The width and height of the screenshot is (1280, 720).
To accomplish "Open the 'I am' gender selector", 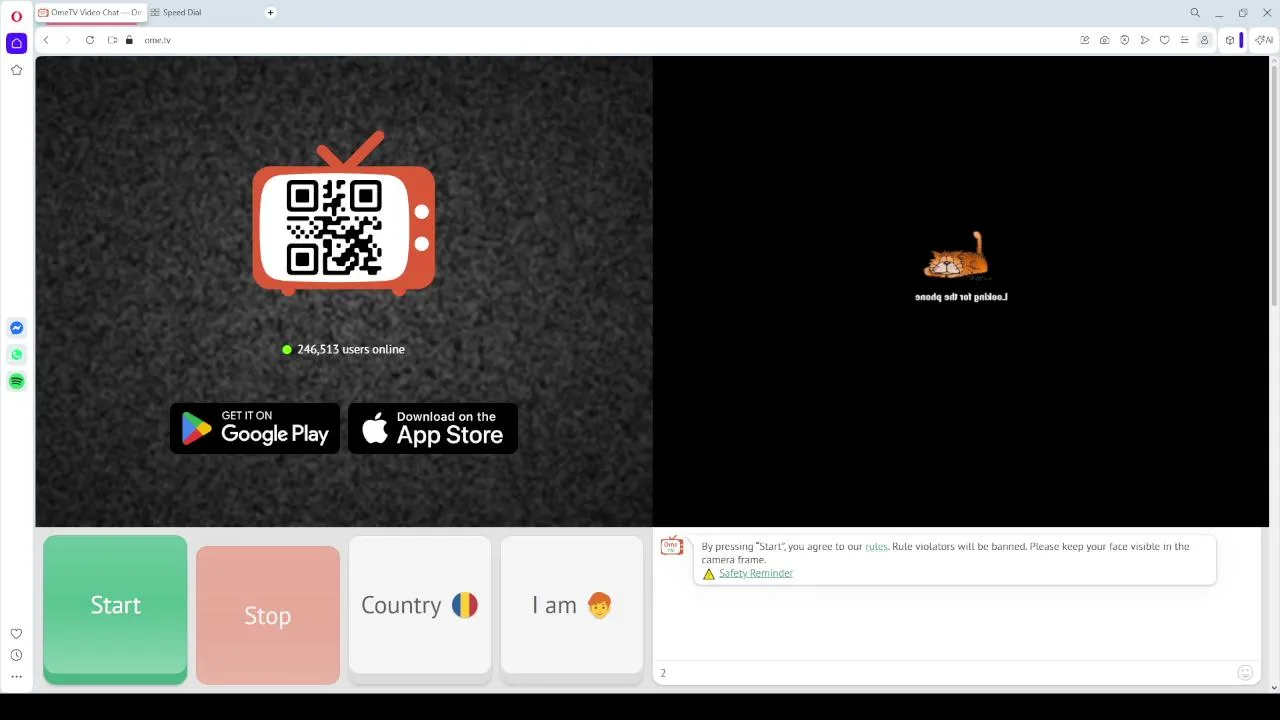I will (572, 605).
